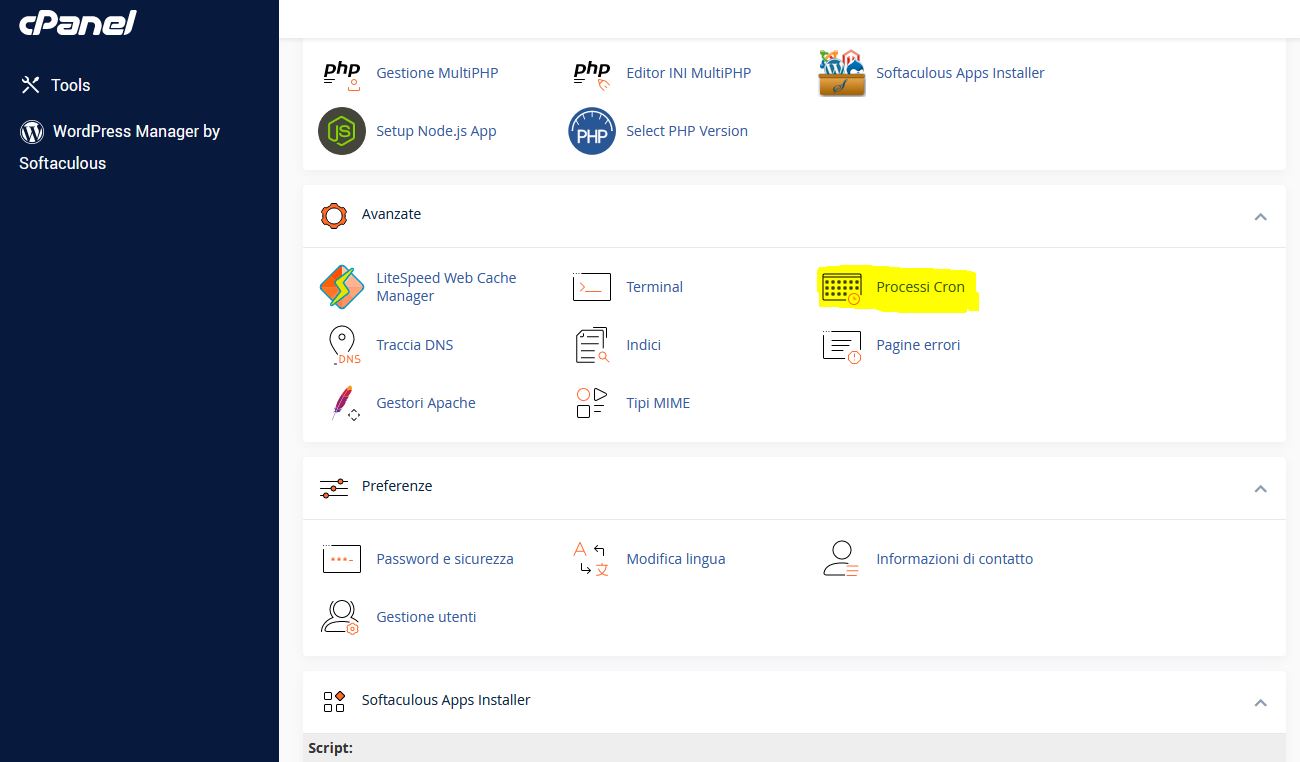This screenshot has width=1300, height=762.
Task: Click the cPanel logo
Action: [78, 22]
